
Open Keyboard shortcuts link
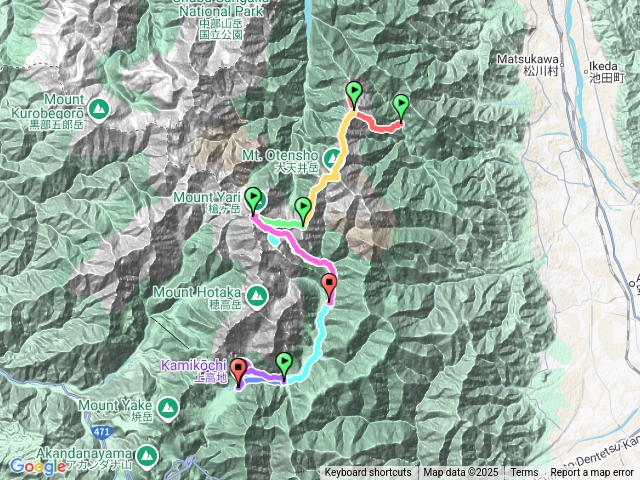[368, 473]
